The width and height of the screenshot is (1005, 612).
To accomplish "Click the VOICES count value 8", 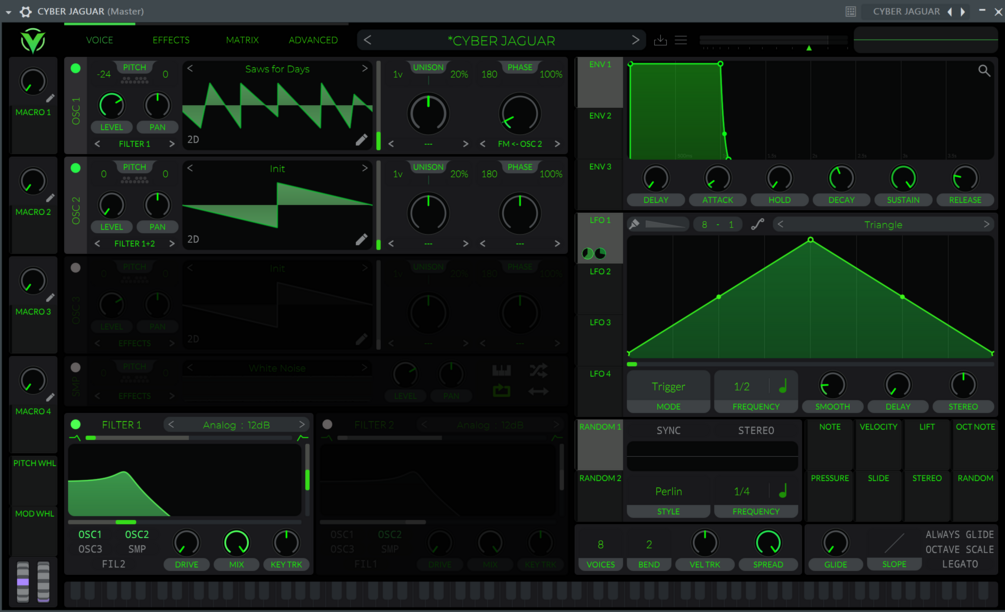I will (x=601, y=545).
